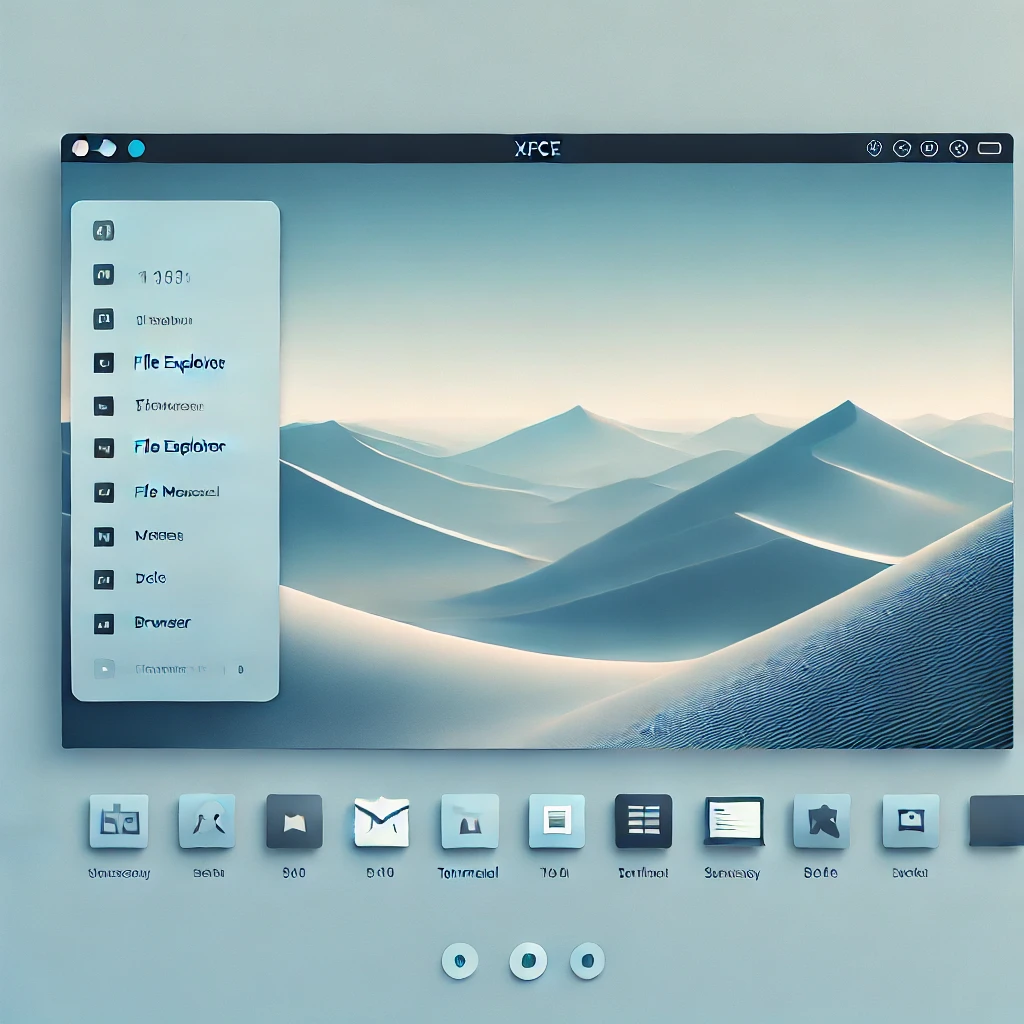Open the camera icon in the dock
This screenshot has width=1024, height=1024.
[x=910, y=821]
